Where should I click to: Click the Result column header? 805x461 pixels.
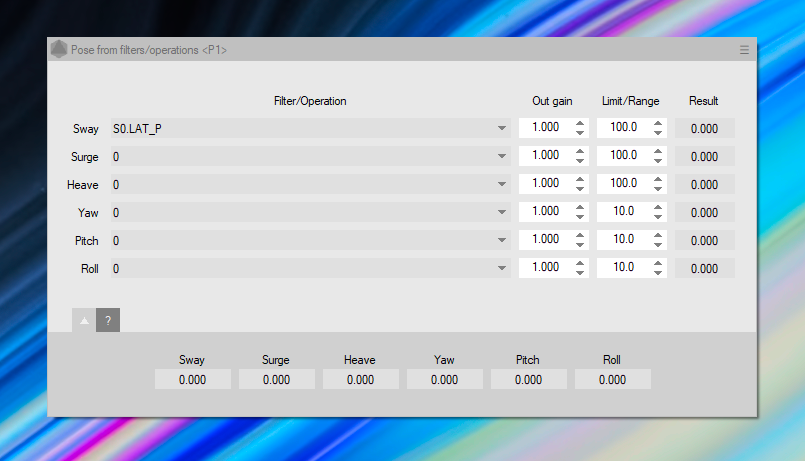point(703,101)
